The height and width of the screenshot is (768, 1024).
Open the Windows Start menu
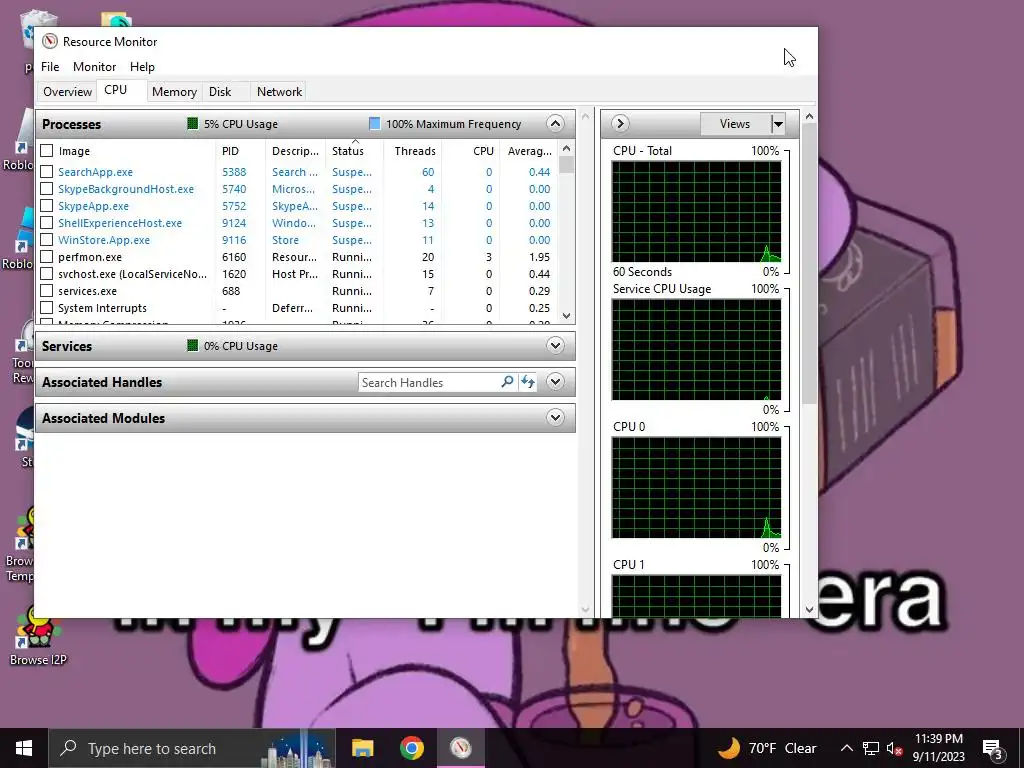pos(24,748)
